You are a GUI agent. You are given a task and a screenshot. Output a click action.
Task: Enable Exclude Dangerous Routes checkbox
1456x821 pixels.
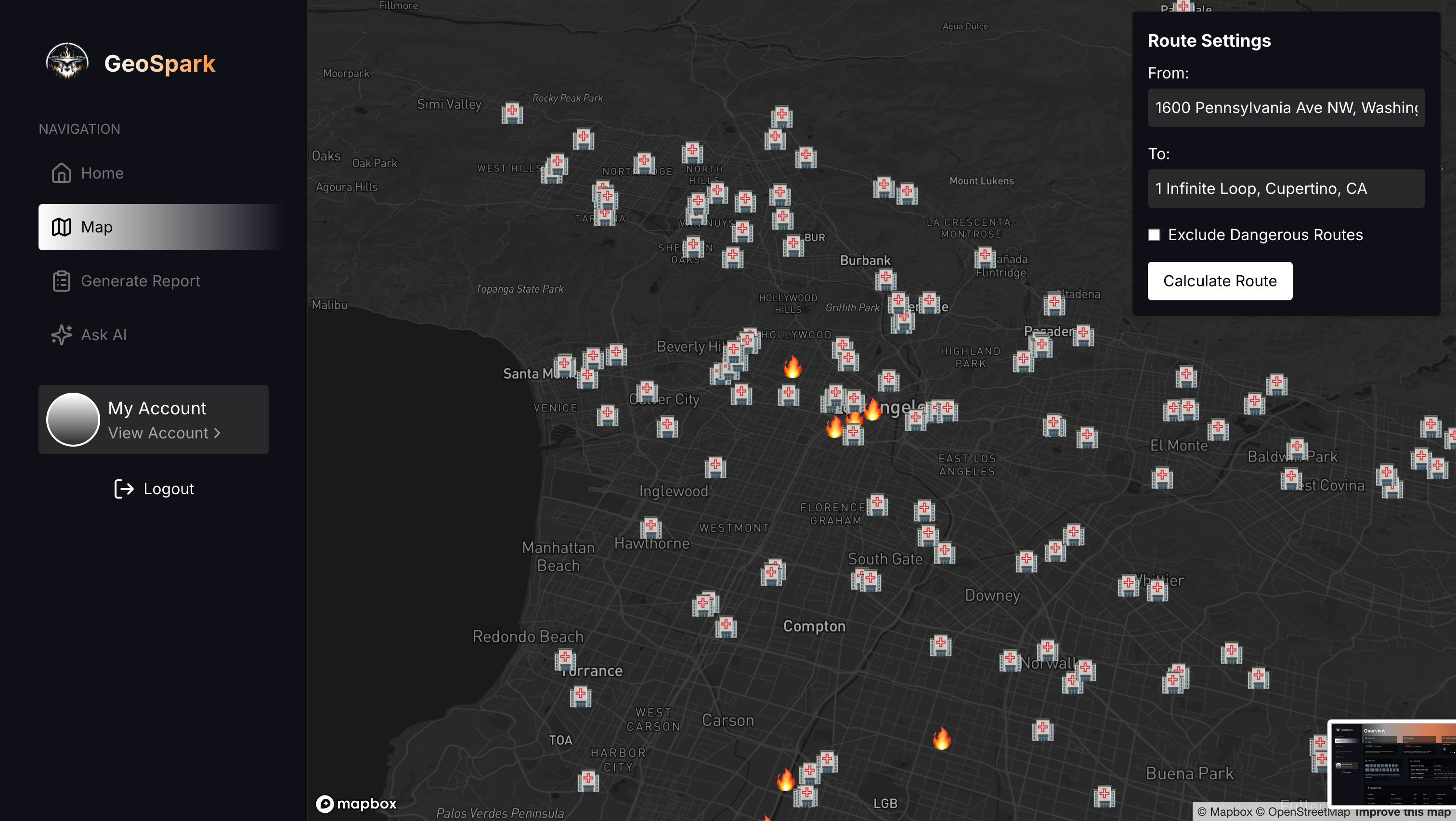pyautogui.click(x=1154, y=235)
